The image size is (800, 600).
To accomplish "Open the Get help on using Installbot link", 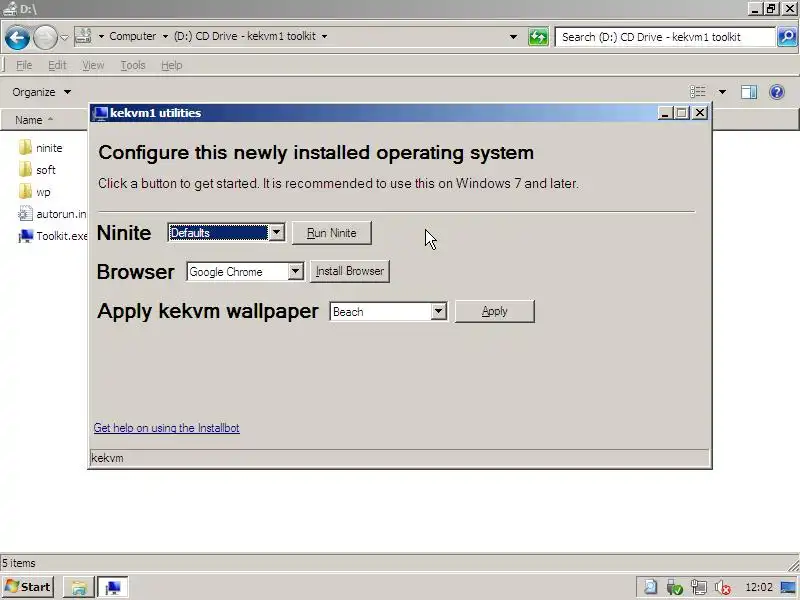I will click(x=166, y=428).
